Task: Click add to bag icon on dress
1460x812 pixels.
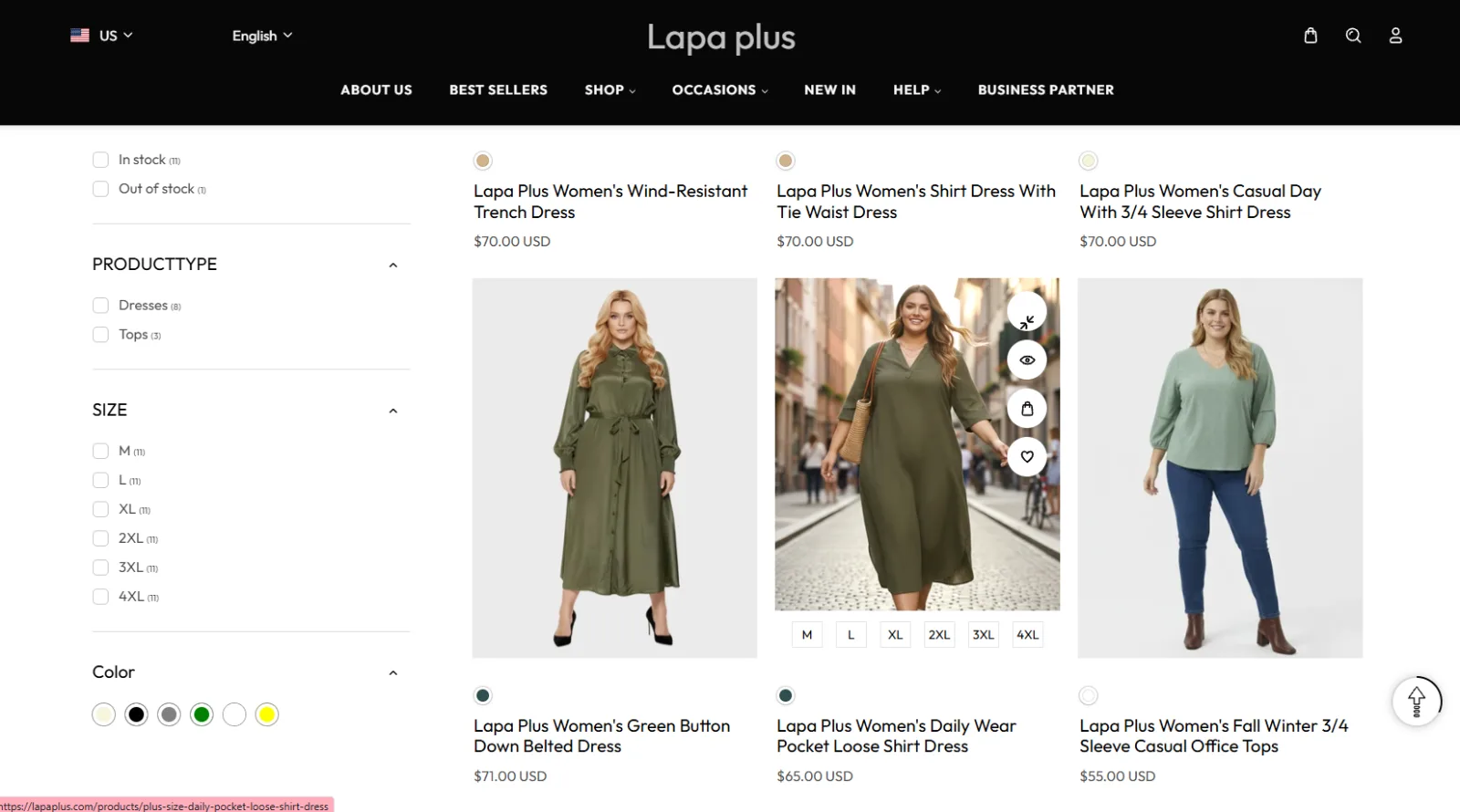Action: 1027,409
